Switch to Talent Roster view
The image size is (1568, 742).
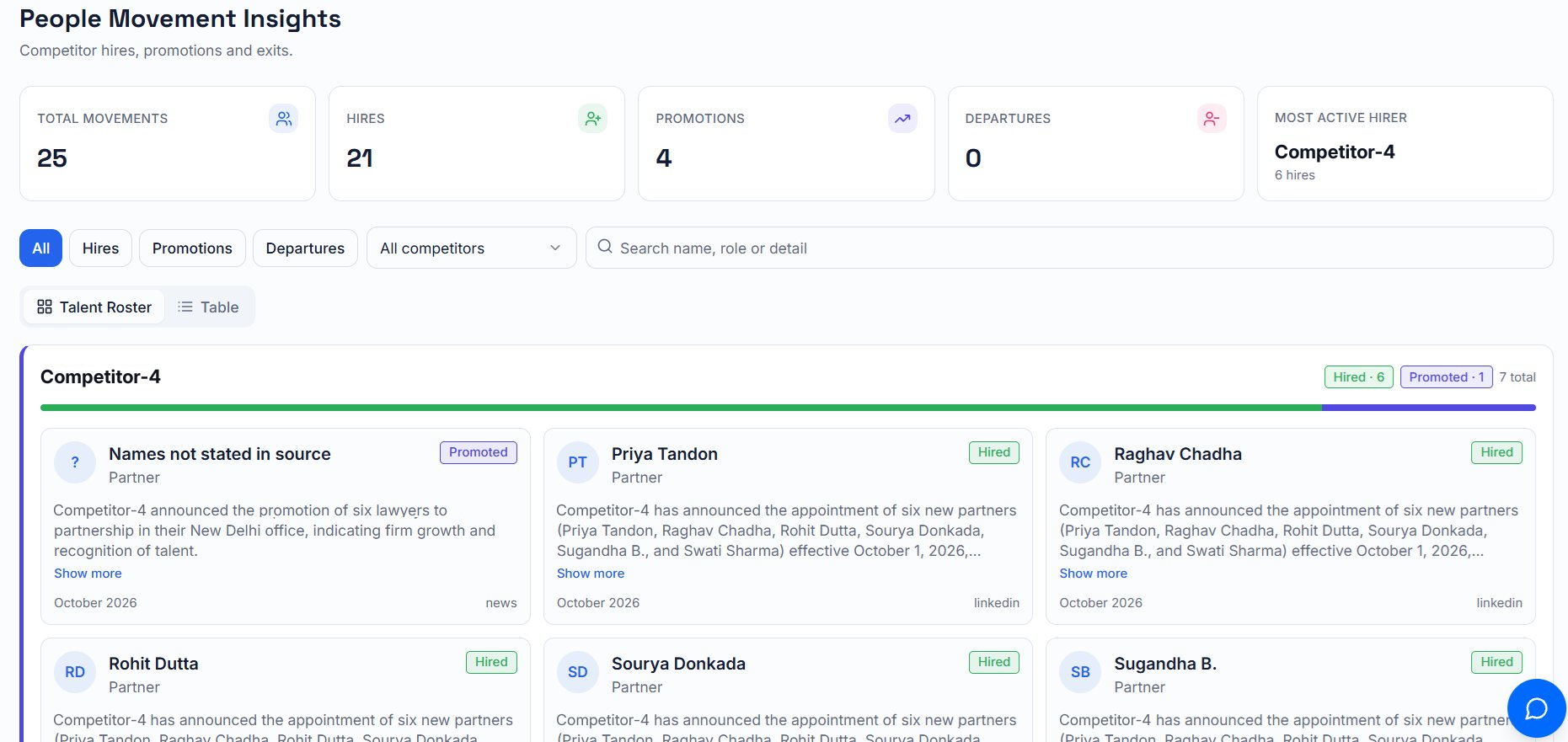pyautogui.click(x=94, y=307)
